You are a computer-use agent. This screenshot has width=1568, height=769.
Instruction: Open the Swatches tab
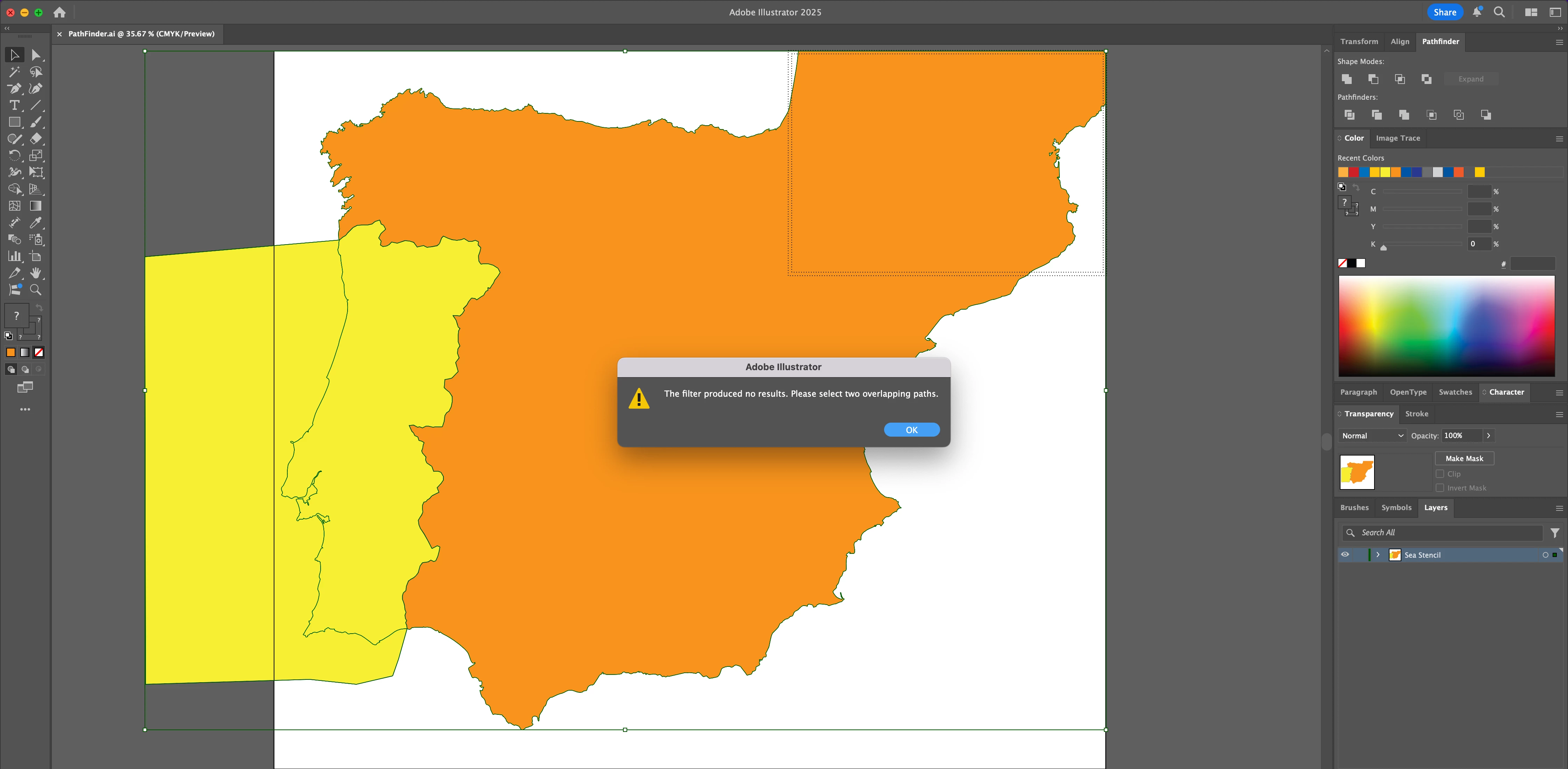1455,393
